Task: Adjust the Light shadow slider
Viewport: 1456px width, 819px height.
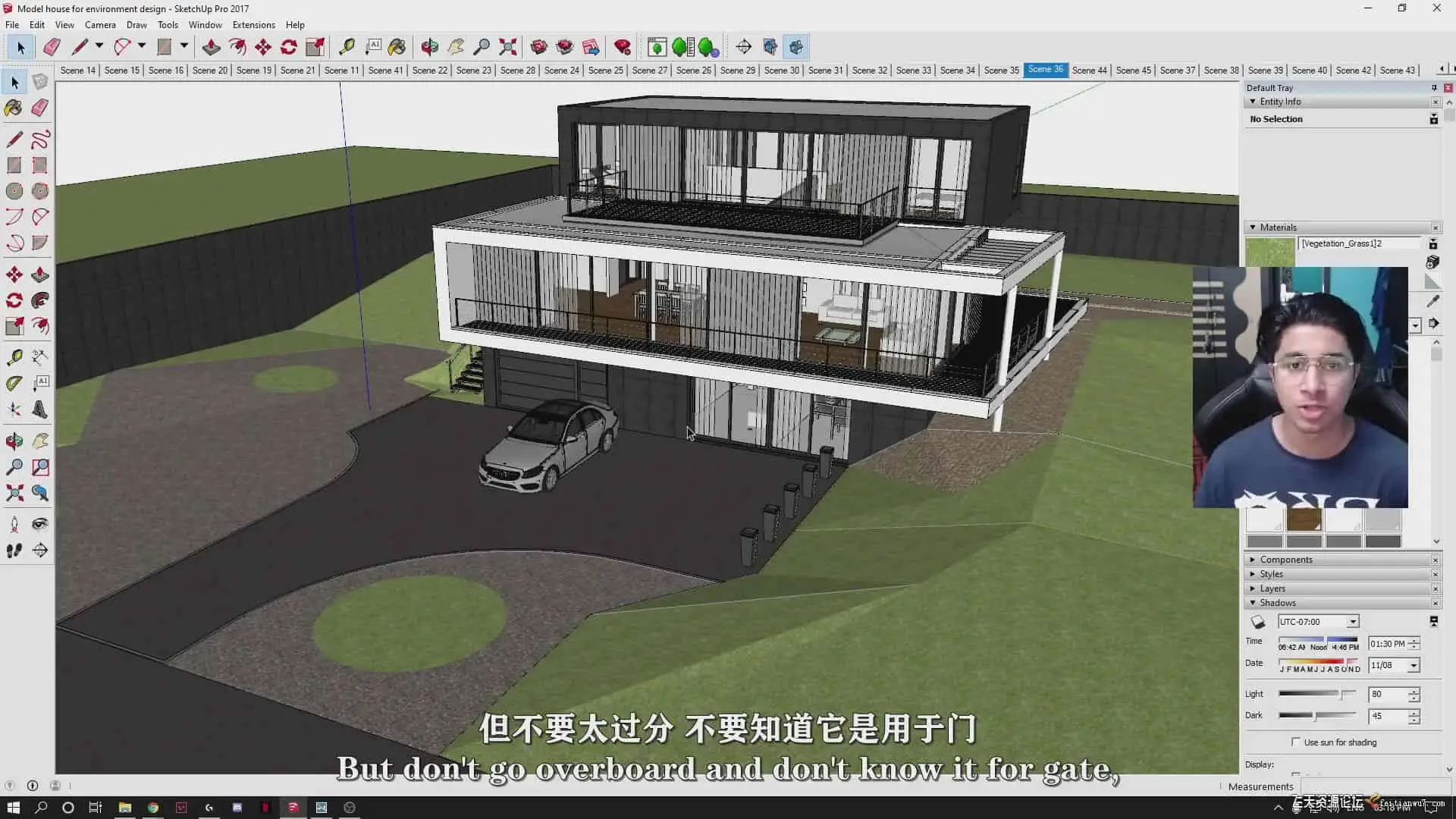Action: click(x=1342, y=694)
